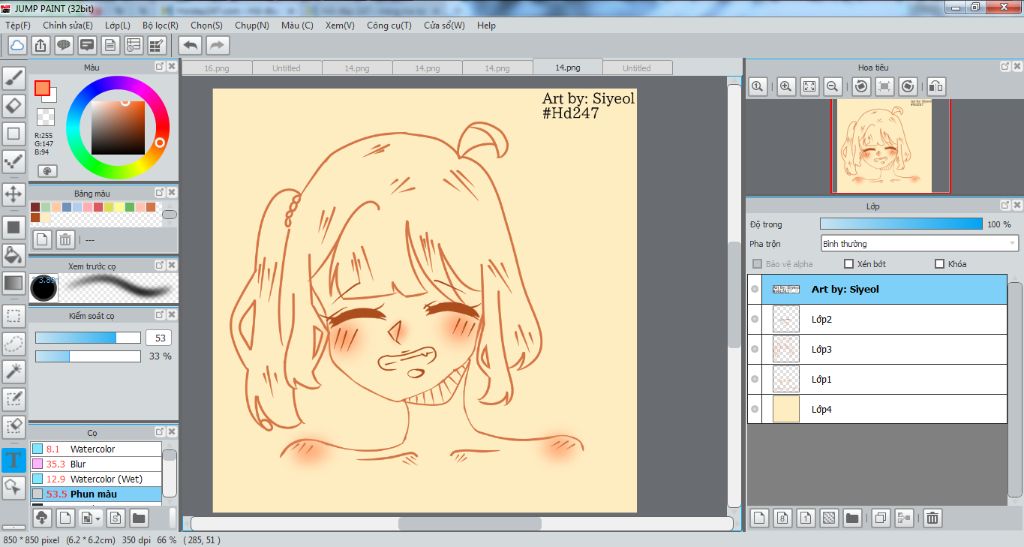Add a new raster layer
The width and height of the screenshot is (1024, 547).
(x=759, y=518)
